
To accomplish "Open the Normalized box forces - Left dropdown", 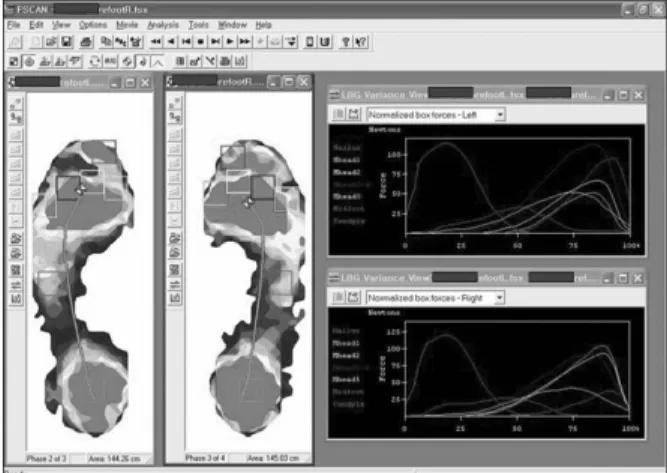I will pyautogui.click(x=500, y=114).
